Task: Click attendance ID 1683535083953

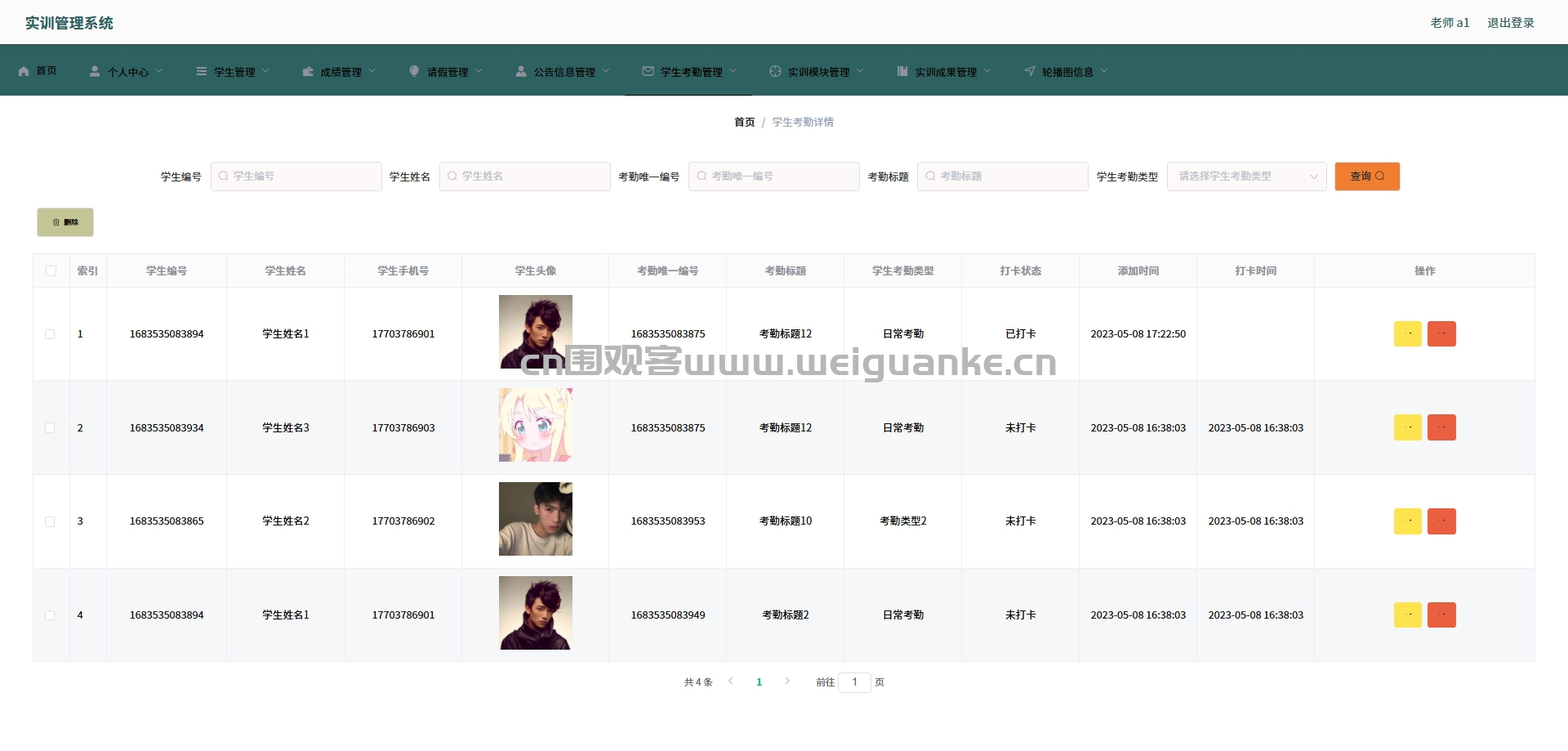Action: click(x=667, y=521)
